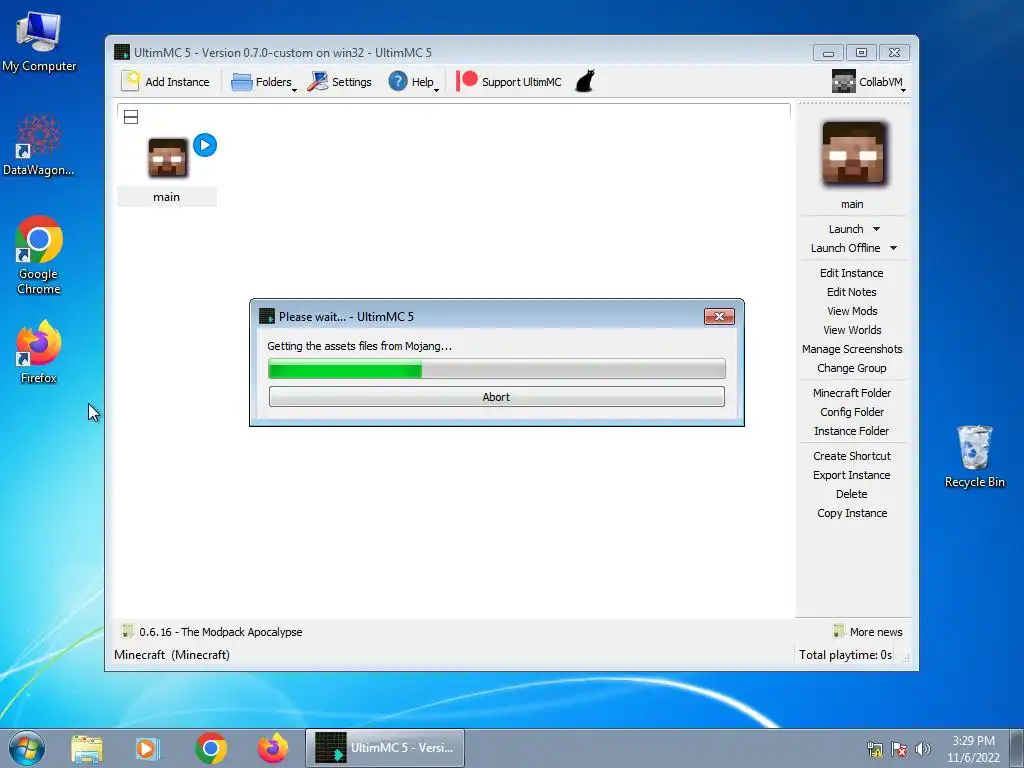Viewport: 1024px width, 768px height.
Task: Click the news icon beside 0.6.16
Action: [127, 631]
